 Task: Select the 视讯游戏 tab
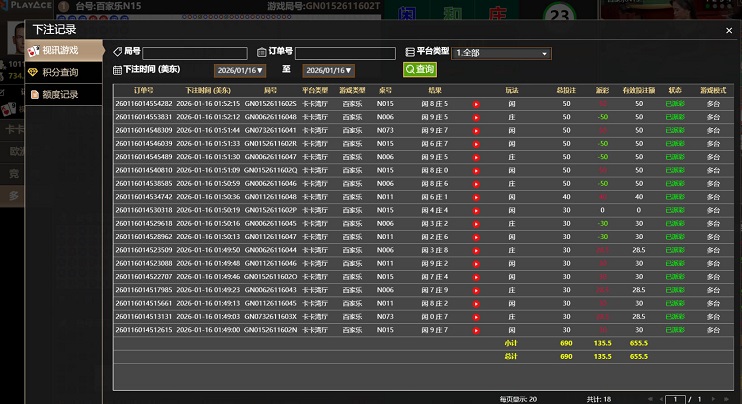coord(60,49)
